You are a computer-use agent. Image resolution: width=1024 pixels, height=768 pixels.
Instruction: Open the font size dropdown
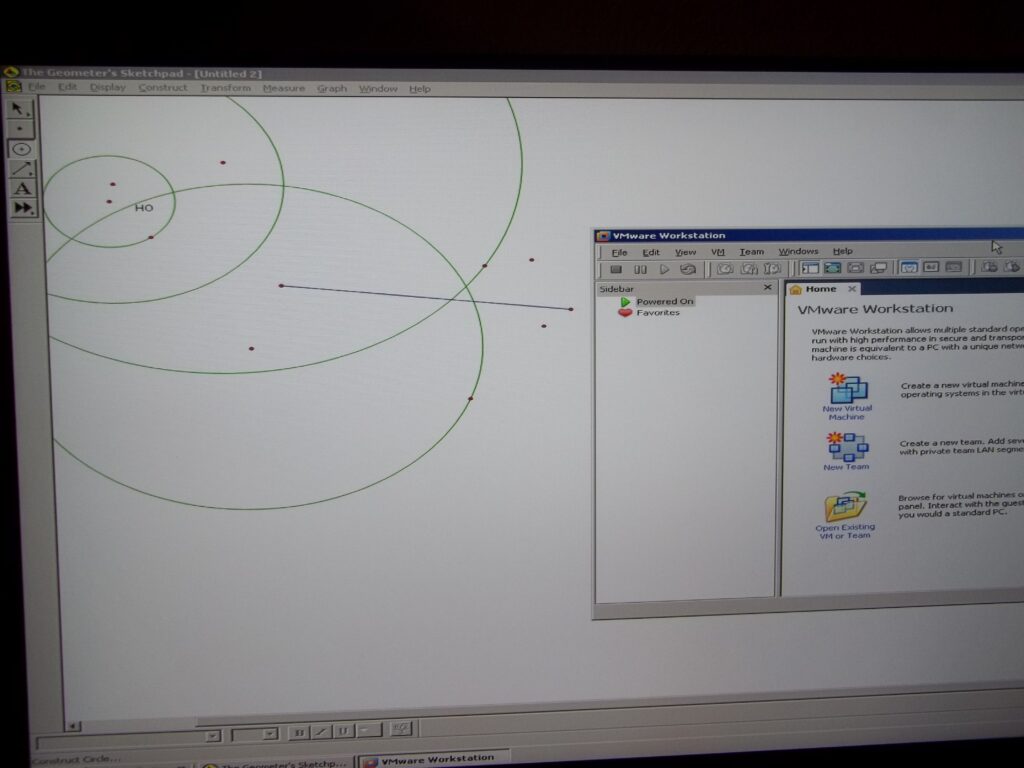click(269, 734)
